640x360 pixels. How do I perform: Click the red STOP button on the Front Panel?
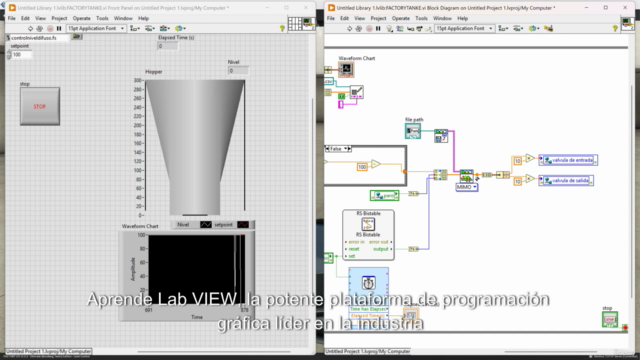40,107
